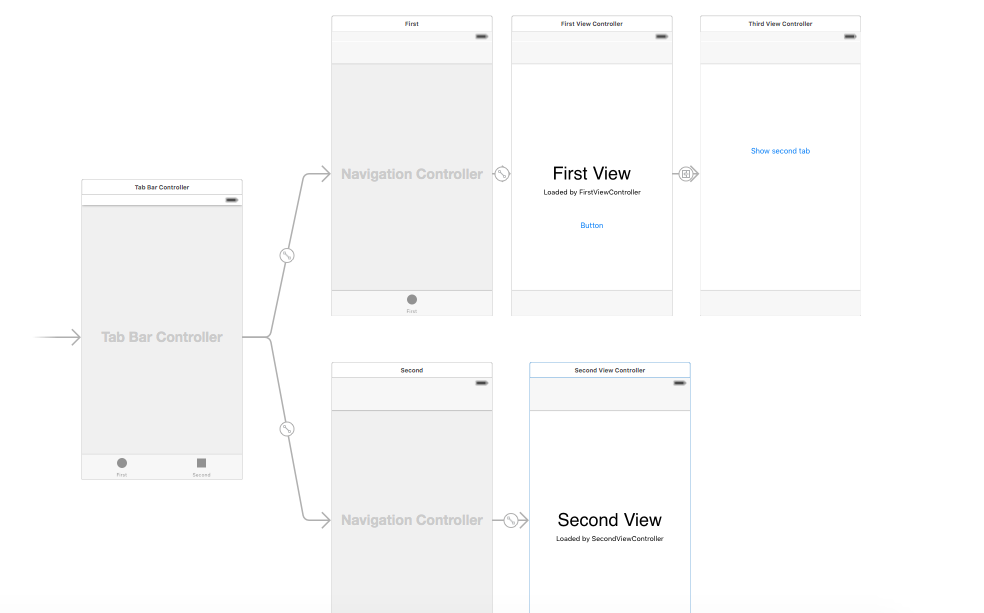Click the navigation bar in Third View Controller
The height and width of the screenshot is (613, 984).
[780, 53]
